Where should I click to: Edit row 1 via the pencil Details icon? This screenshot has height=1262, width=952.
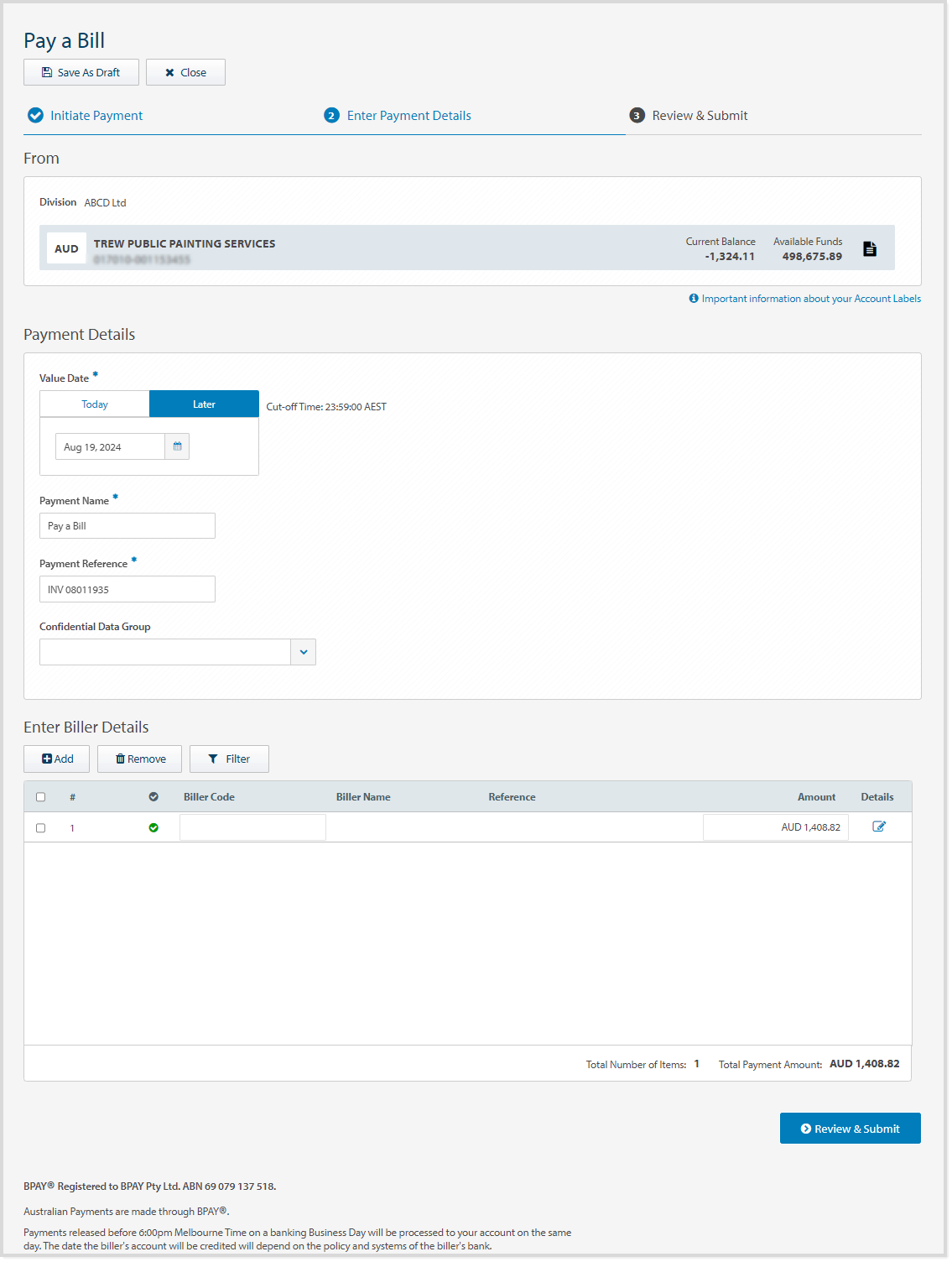879,826
